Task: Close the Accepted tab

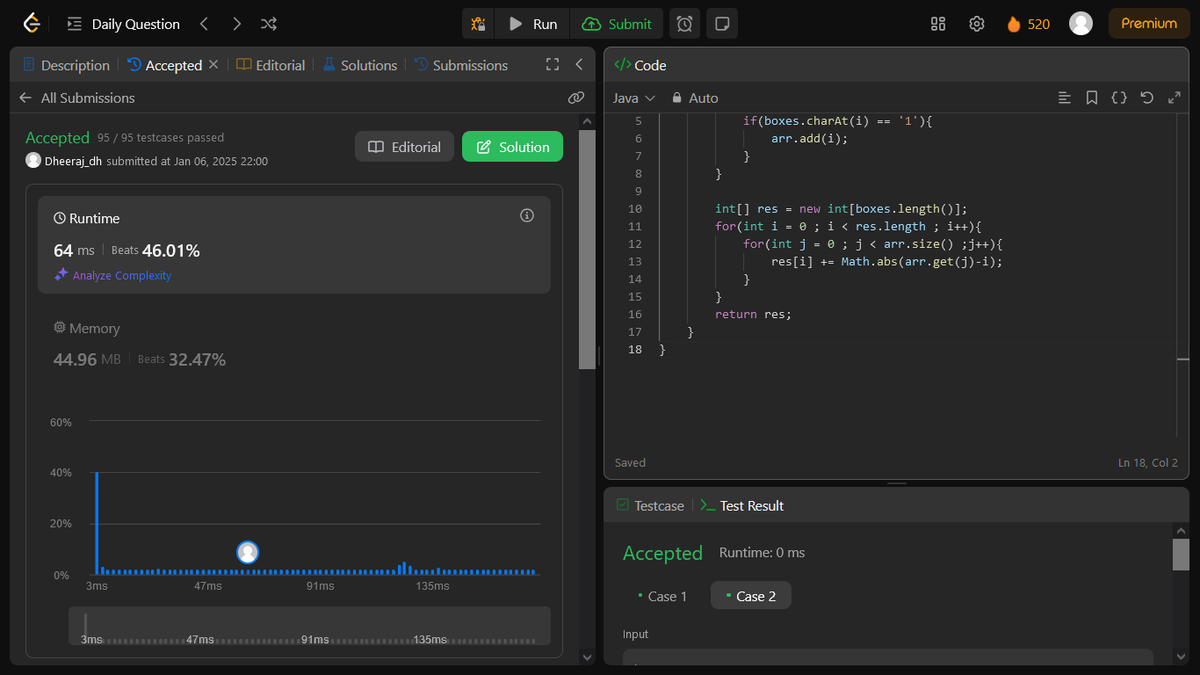Action: [213, 65]
